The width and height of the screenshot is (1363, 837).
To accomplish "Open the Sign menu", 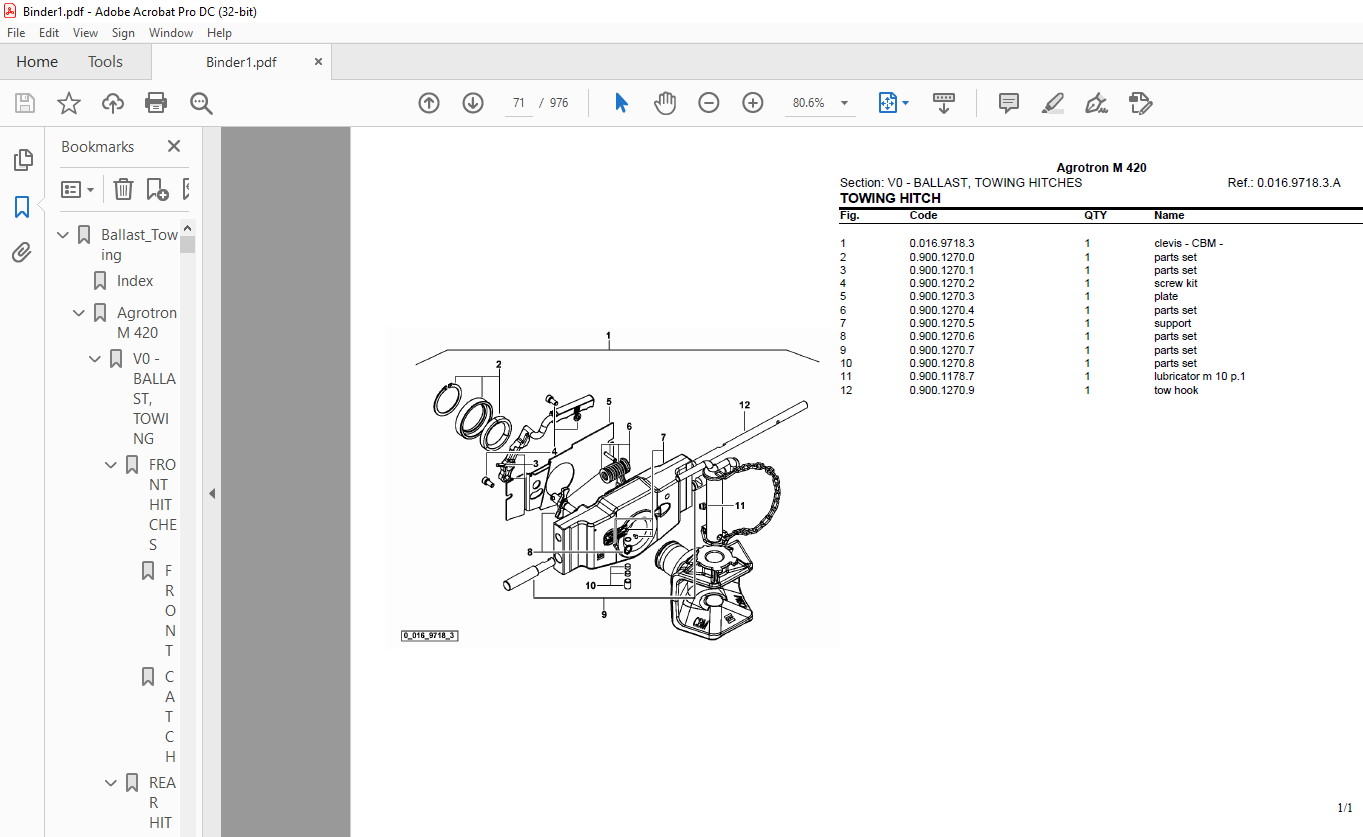I will 123,33.
